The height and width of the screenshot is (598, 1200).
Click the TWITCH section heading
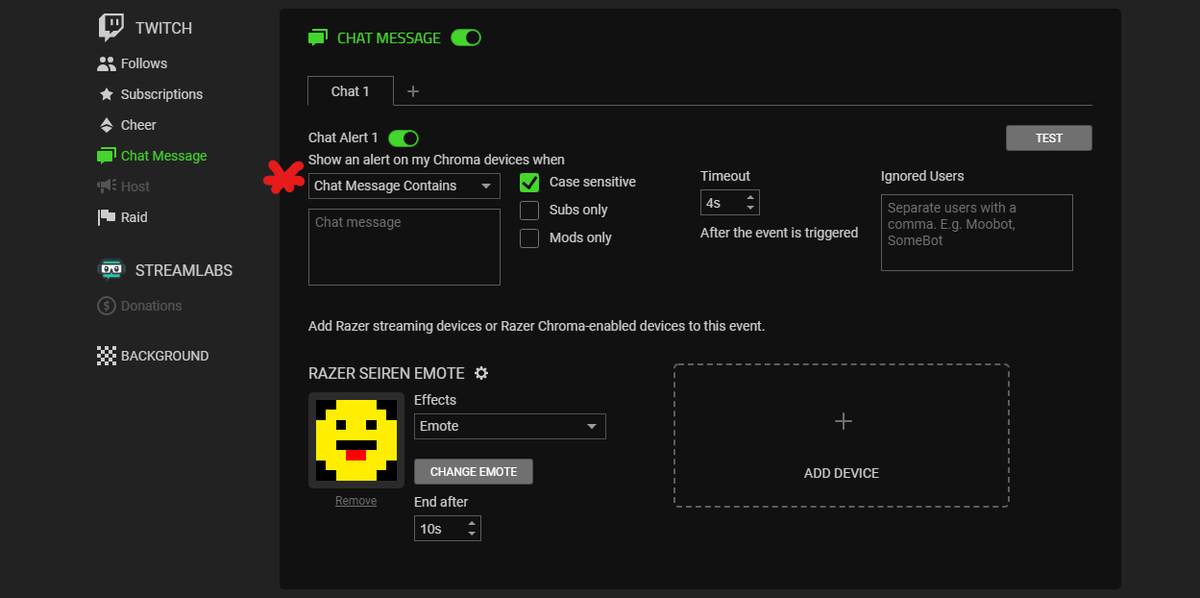(164, 28)
